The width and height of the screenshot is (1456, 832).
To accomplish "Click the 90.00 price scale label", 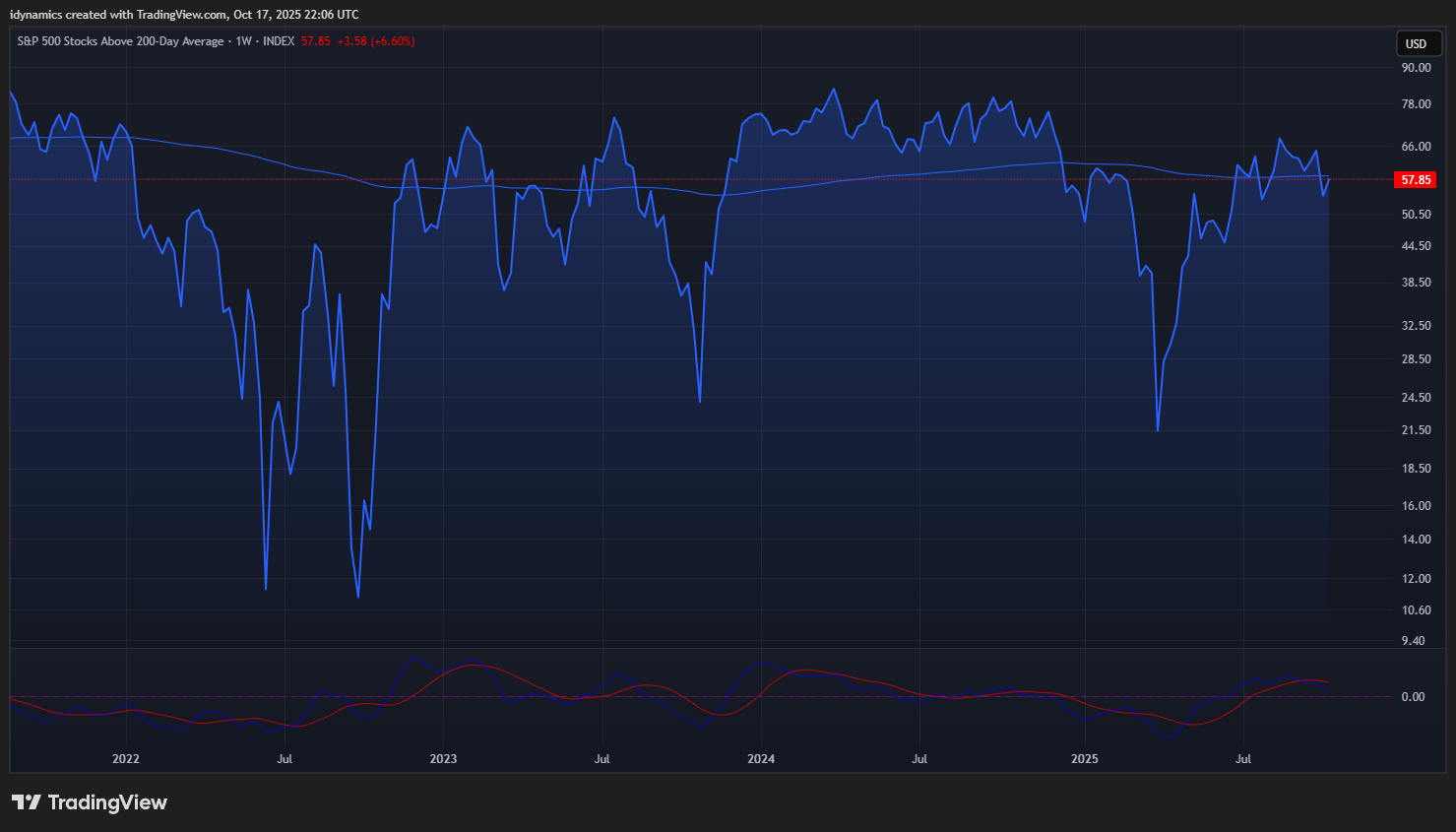I will (x=1416, y=68).
